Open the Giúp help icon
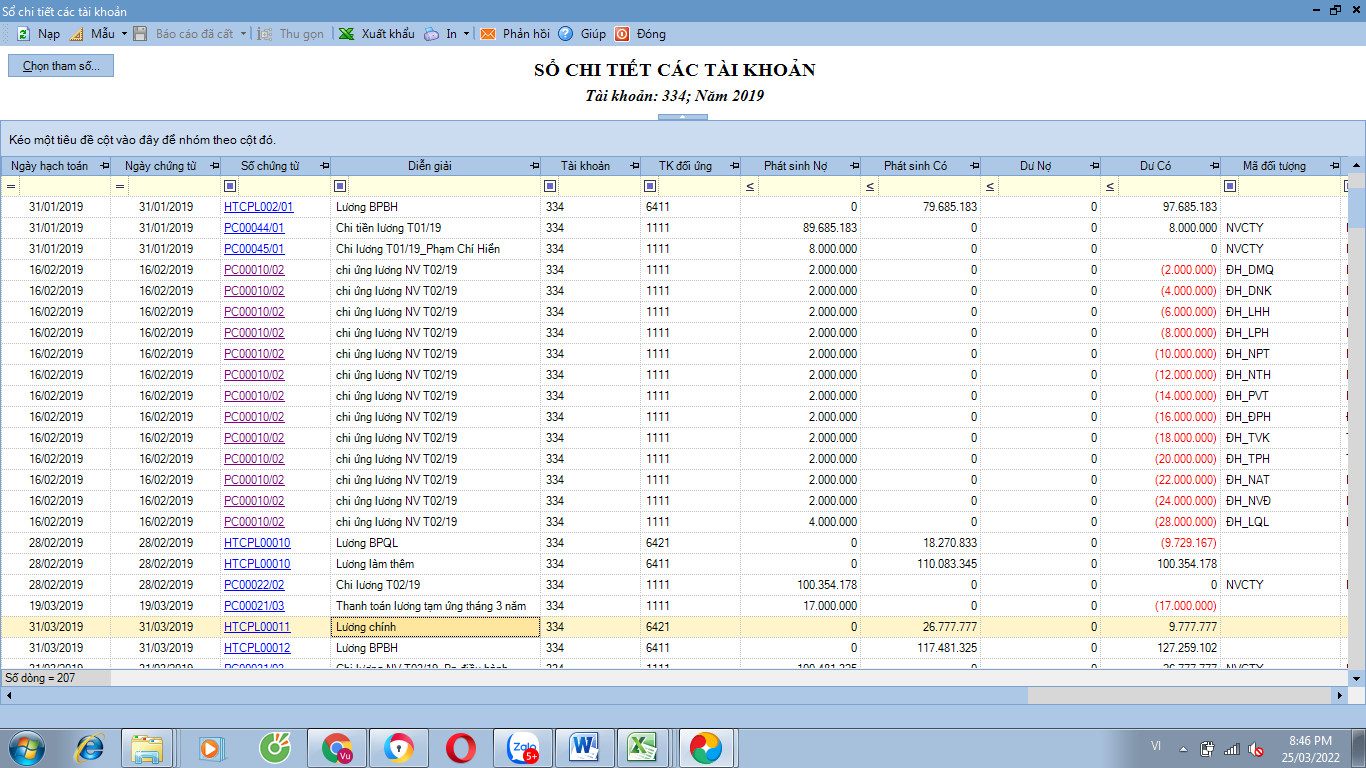1366x768 pixels. 566,33
